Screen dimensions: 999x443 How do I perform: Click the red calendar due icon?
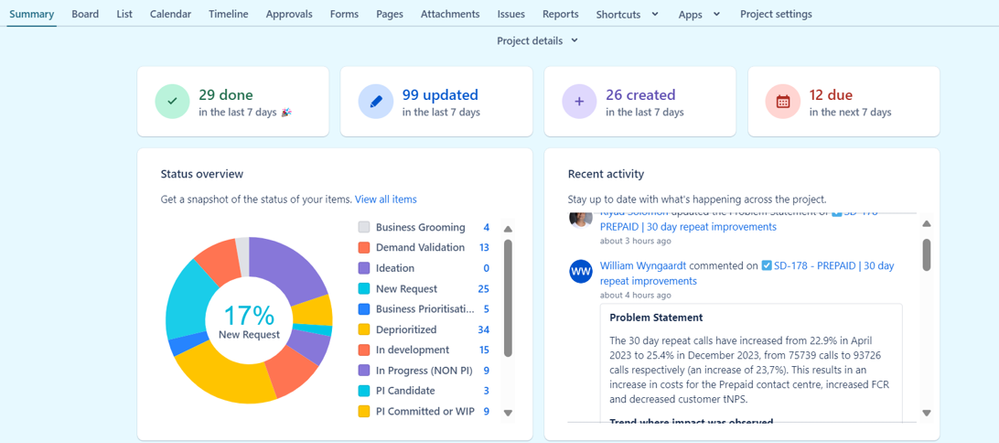click(782, 101)
